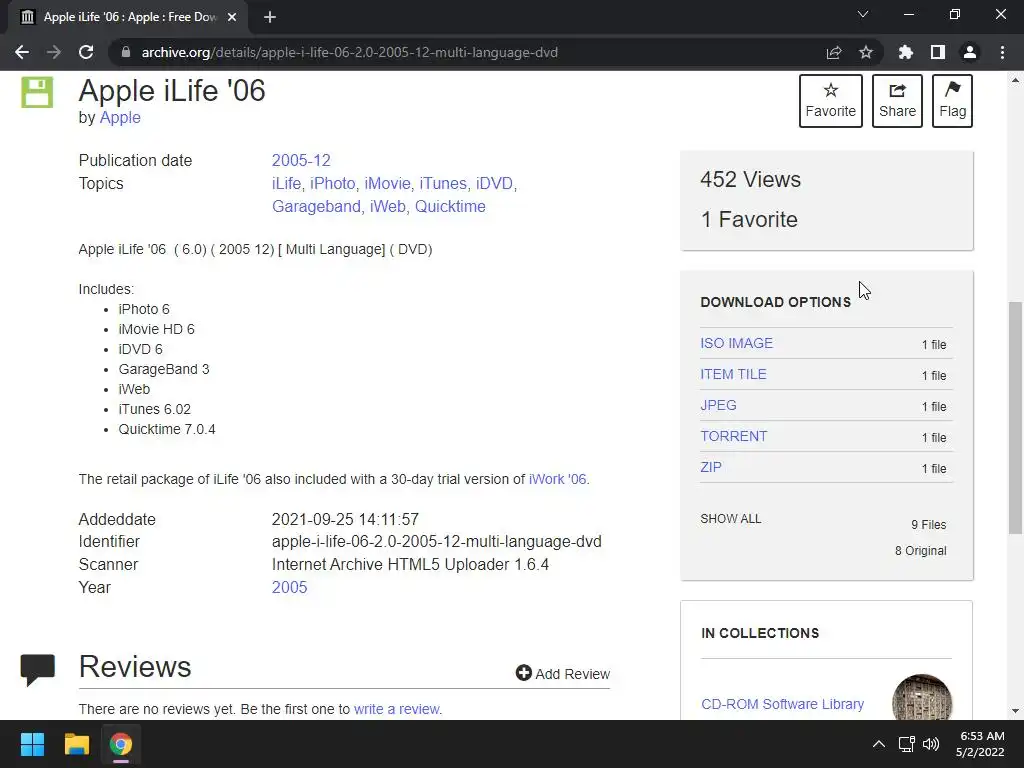
Task: Open the iTunes topic link
Action: tap(443, 184)
